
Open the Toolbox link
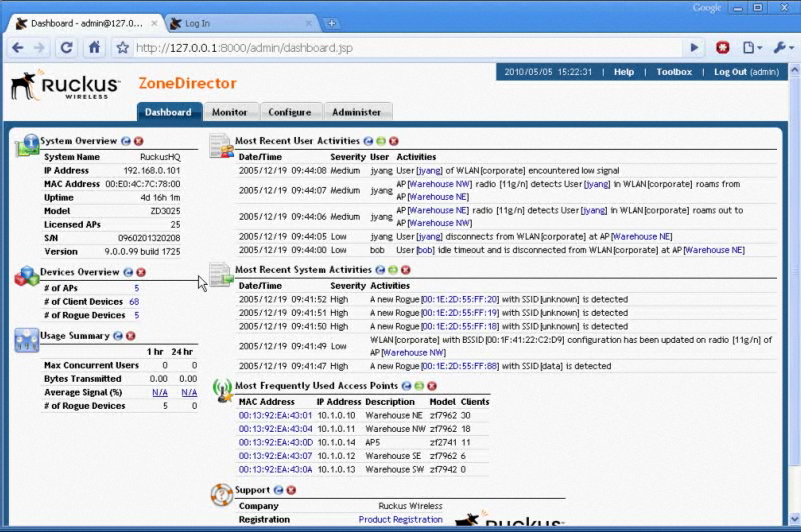tap(674, 72)
